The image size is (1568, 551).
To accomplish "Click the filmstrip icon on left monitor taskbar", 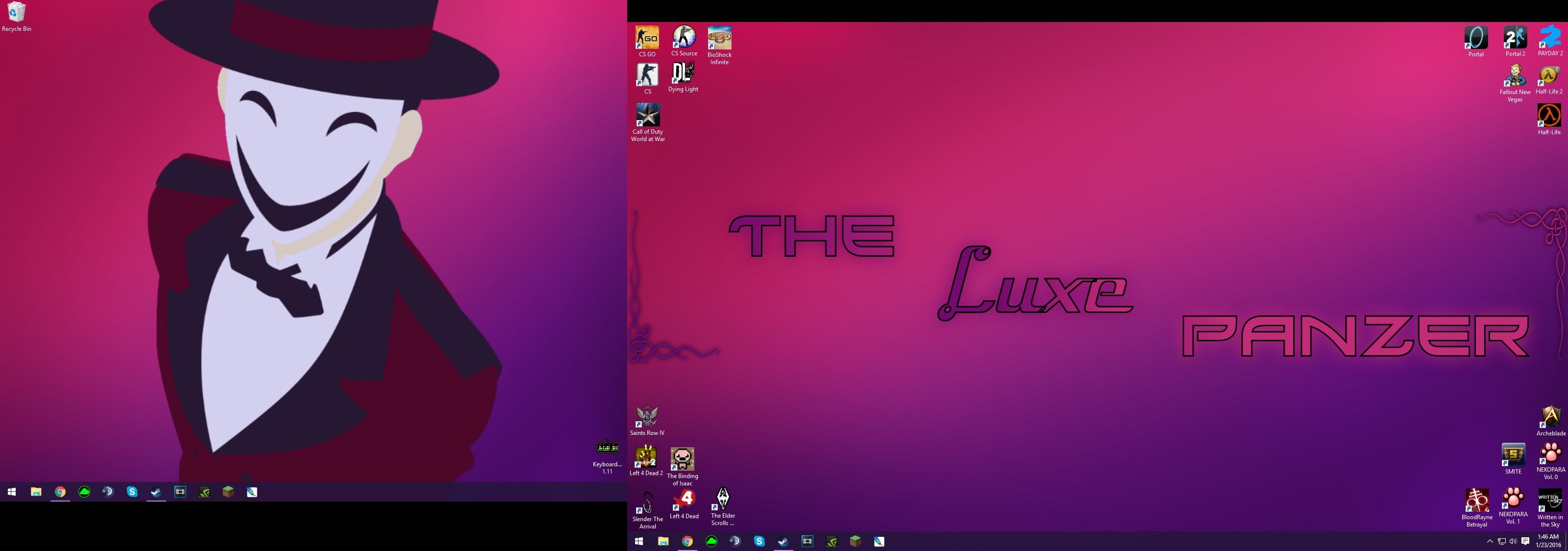I will pyautogui.click(x=180, y=492).
